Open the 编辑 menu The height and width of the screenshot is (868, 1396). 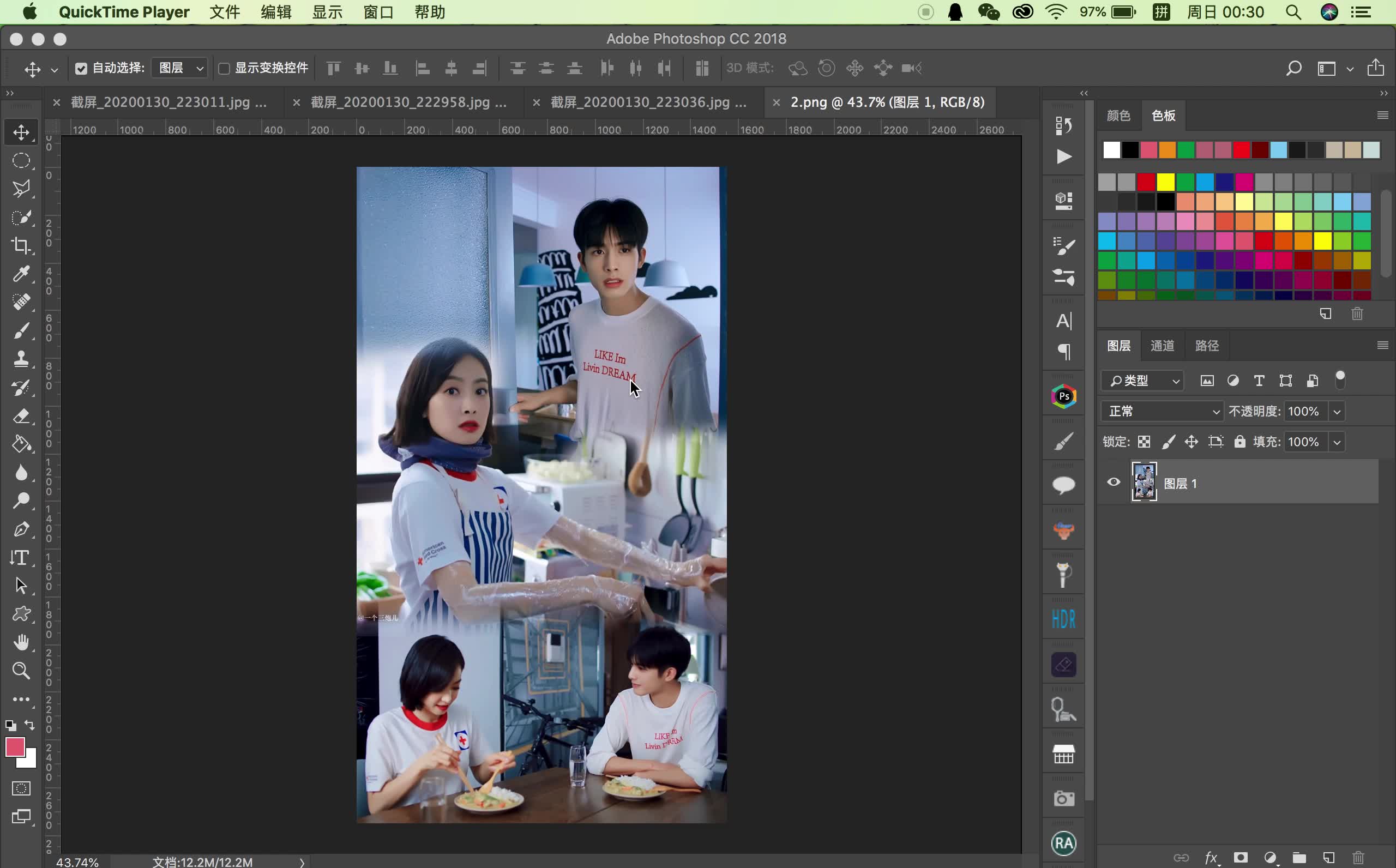click(276, 12)
